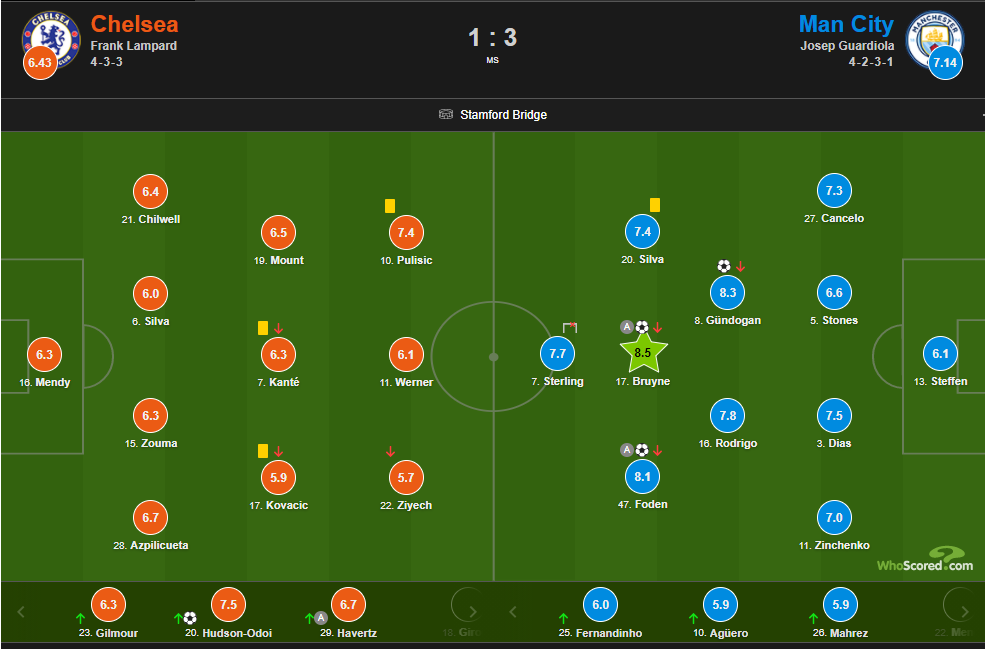This screenshot has width=985, height=649.
Task: Click the goal ball icon above Gündogan
Action: (x=724, y=266)
